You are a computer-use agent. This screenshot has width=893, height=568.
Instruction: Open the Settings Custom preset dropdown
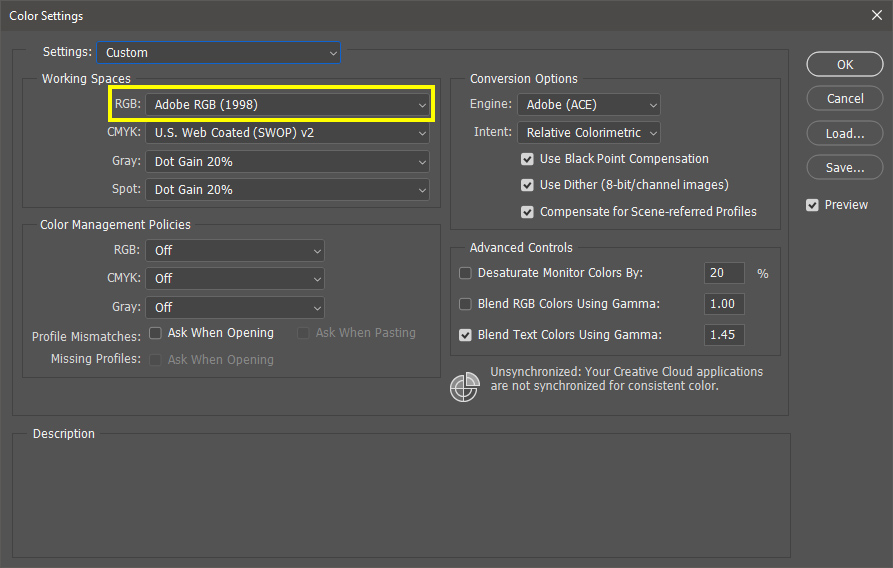(218, 52)
